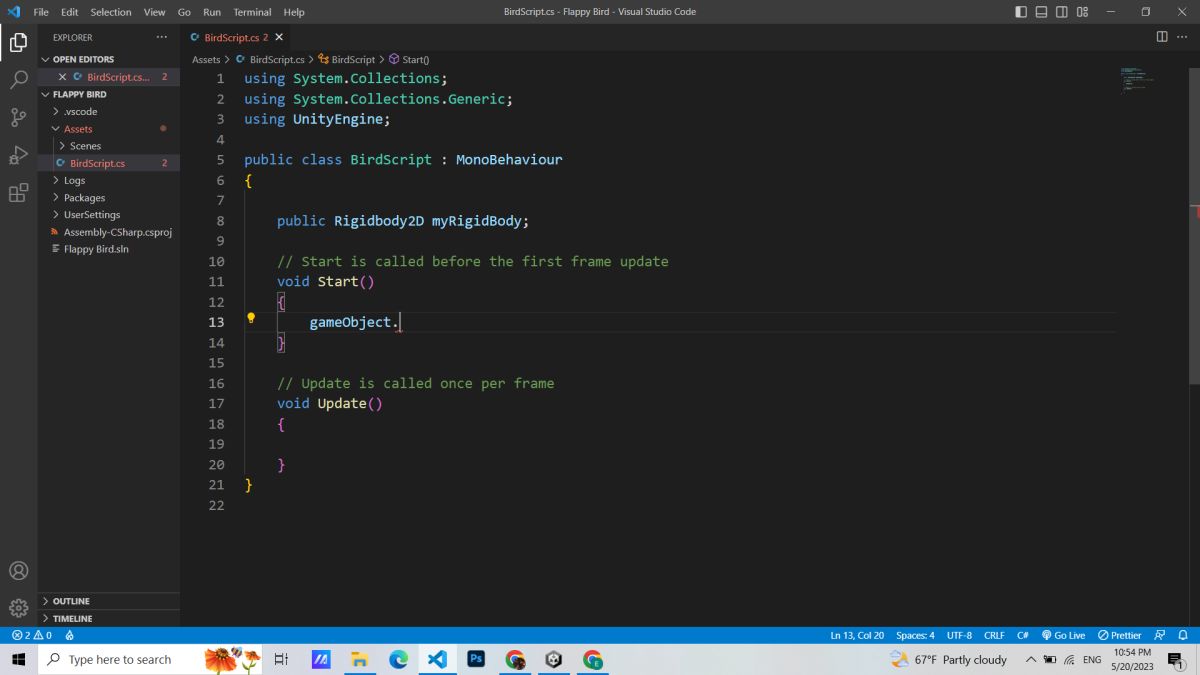This screenshot has width=1200, height=675.
Task: Open File Explorer from the taskbar
Action: pos(360,659)
